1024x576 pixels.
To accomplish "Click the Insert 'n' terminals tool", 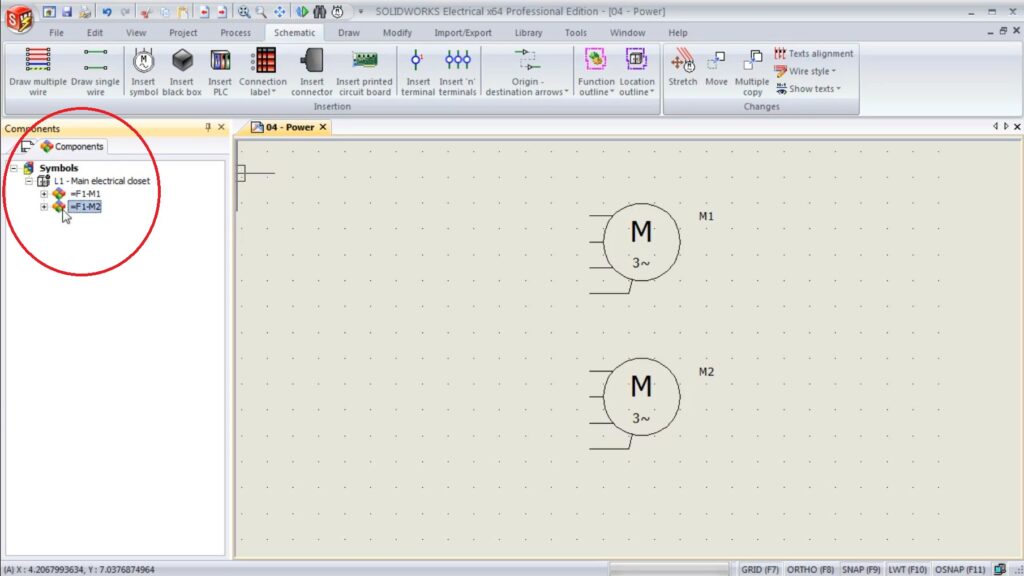I will (x=457, y=72).
